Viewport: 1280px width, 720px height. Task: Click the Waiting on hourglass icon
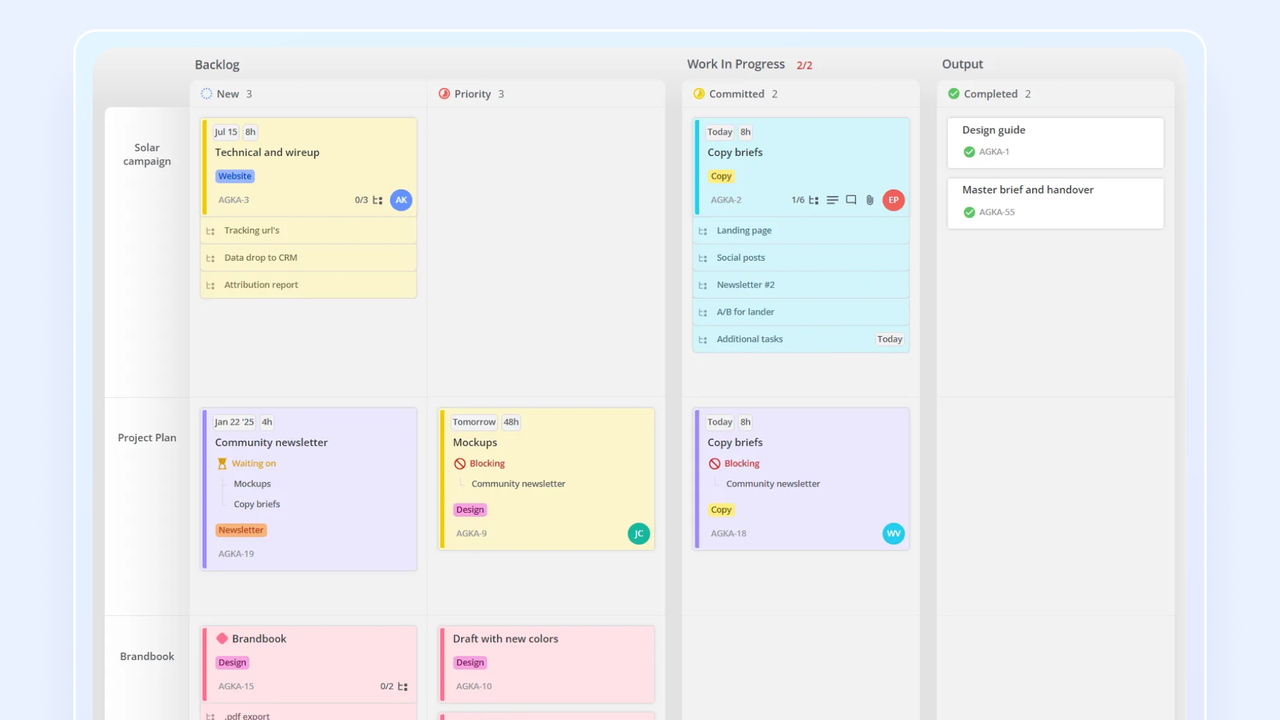(222, 464)
